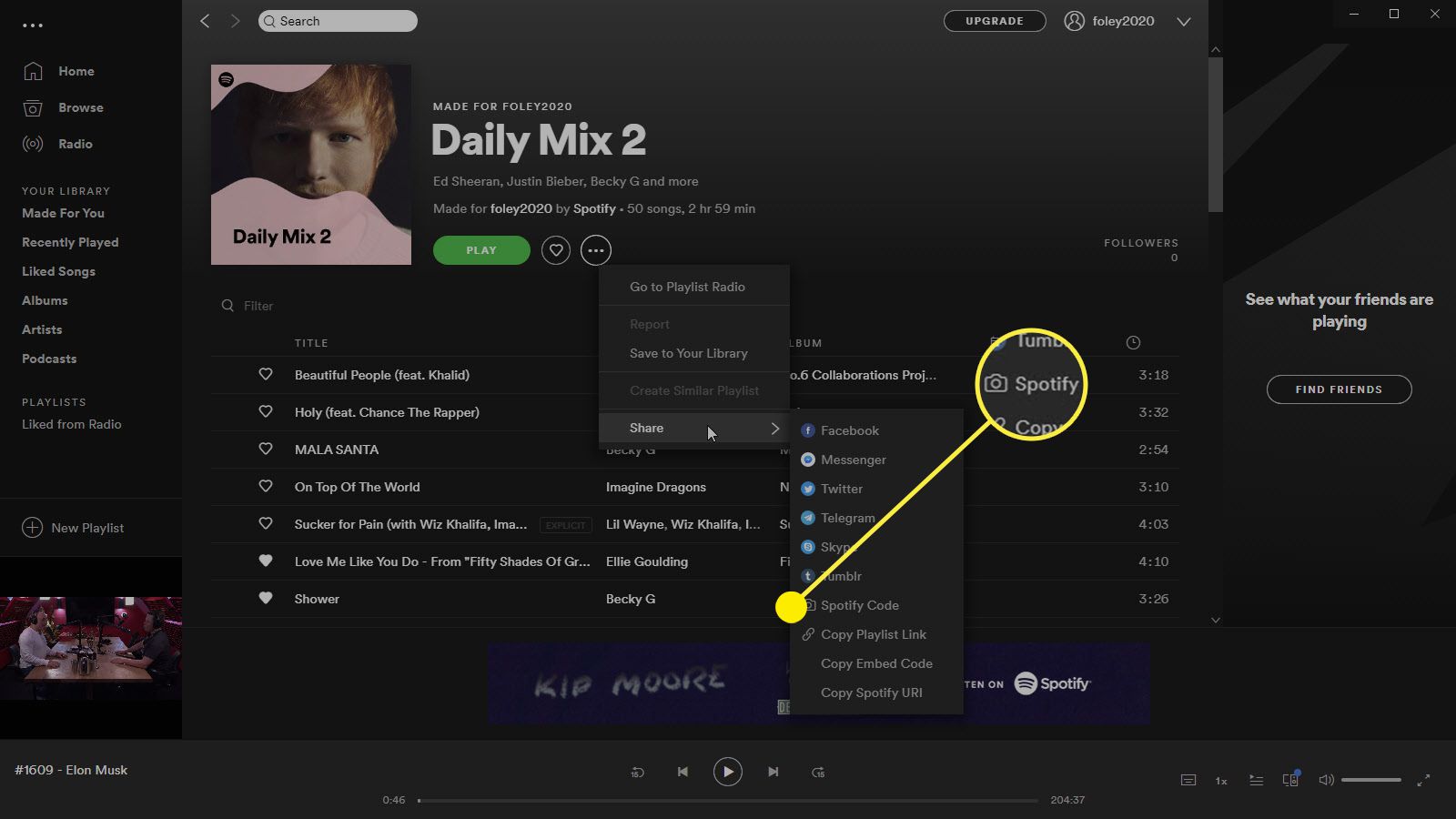Skip back 15 seconds

(x=638, y=772)
